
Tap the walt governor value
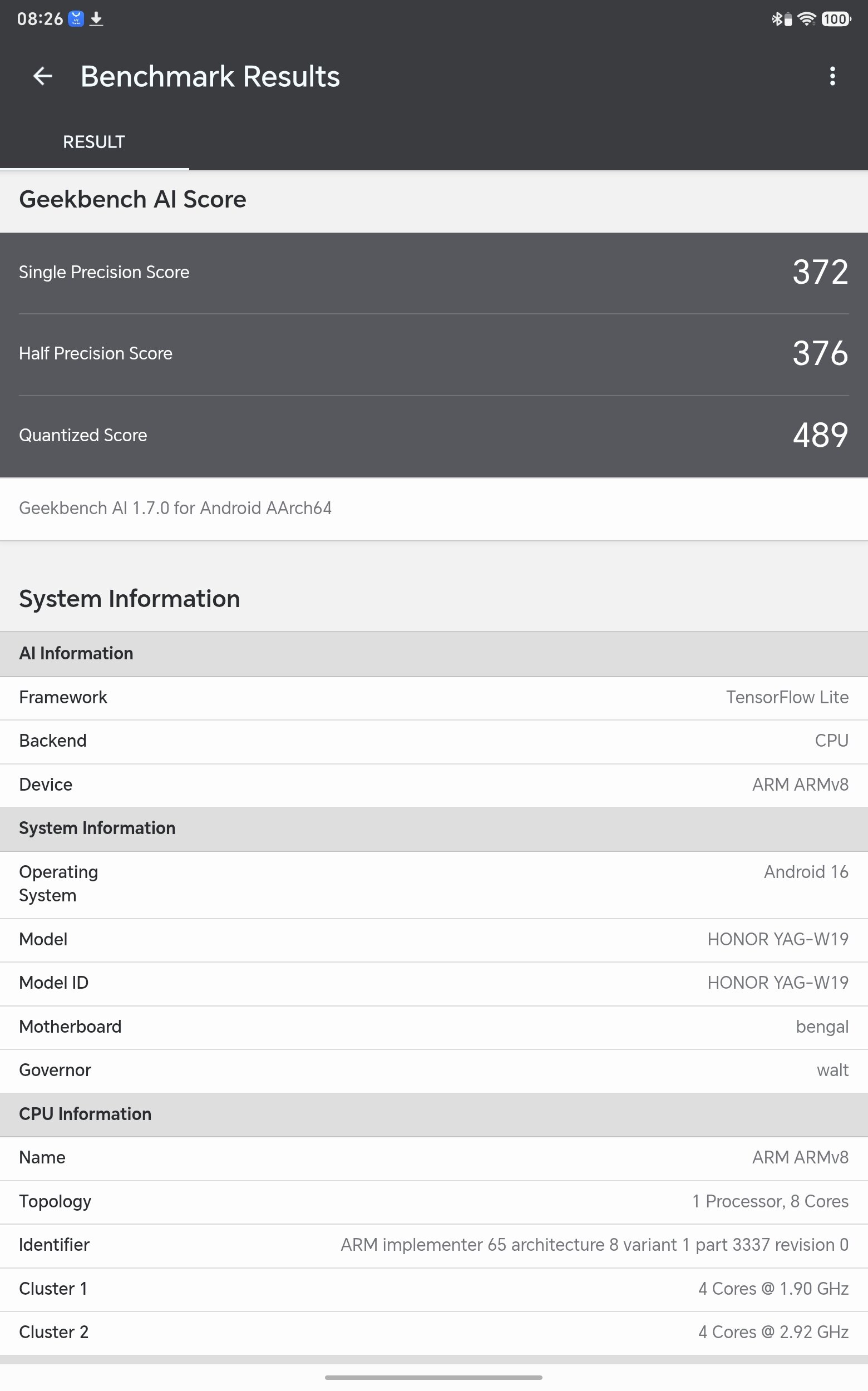(832, 1071)
